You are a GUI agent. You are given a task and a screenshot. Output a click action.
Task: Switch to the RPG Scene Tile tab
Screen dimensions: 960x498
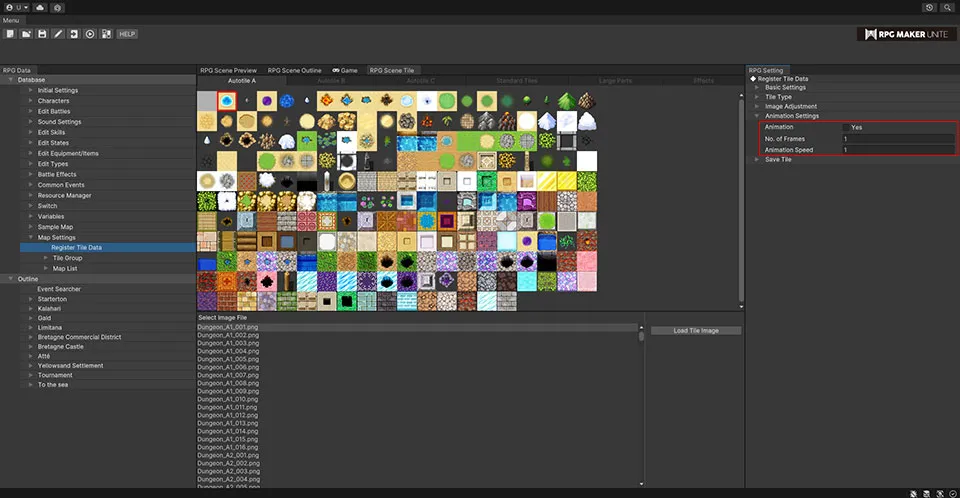(392, 70)
